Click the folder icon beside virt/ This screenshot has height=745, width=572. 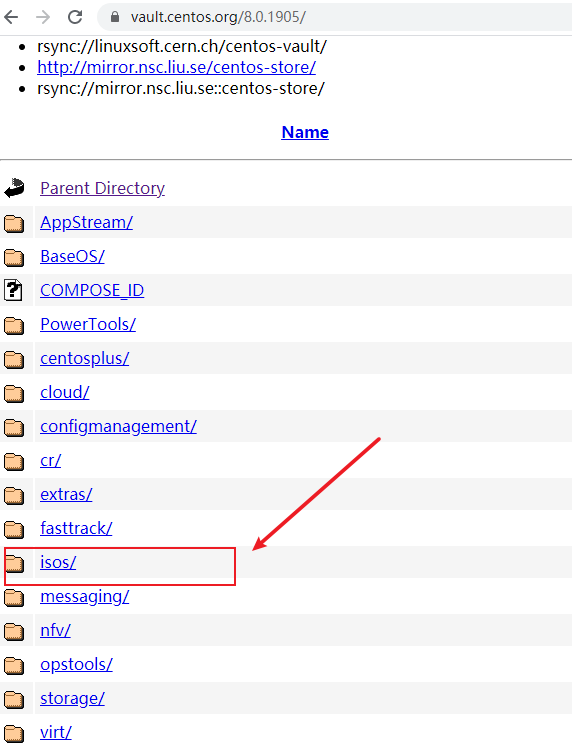pos(14,733)
